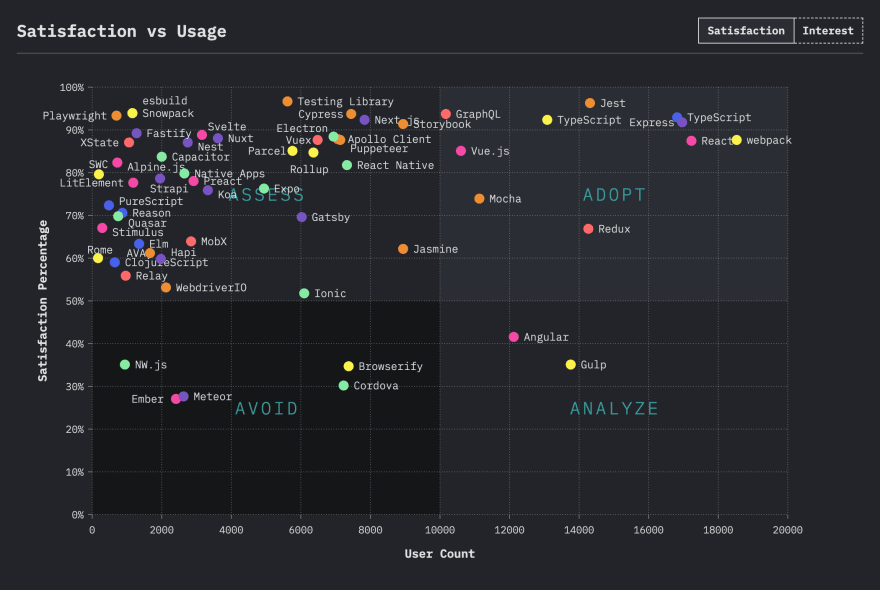The image size is (880, 590).
Task: Select the PureScript data point
Action: (109, 205)
